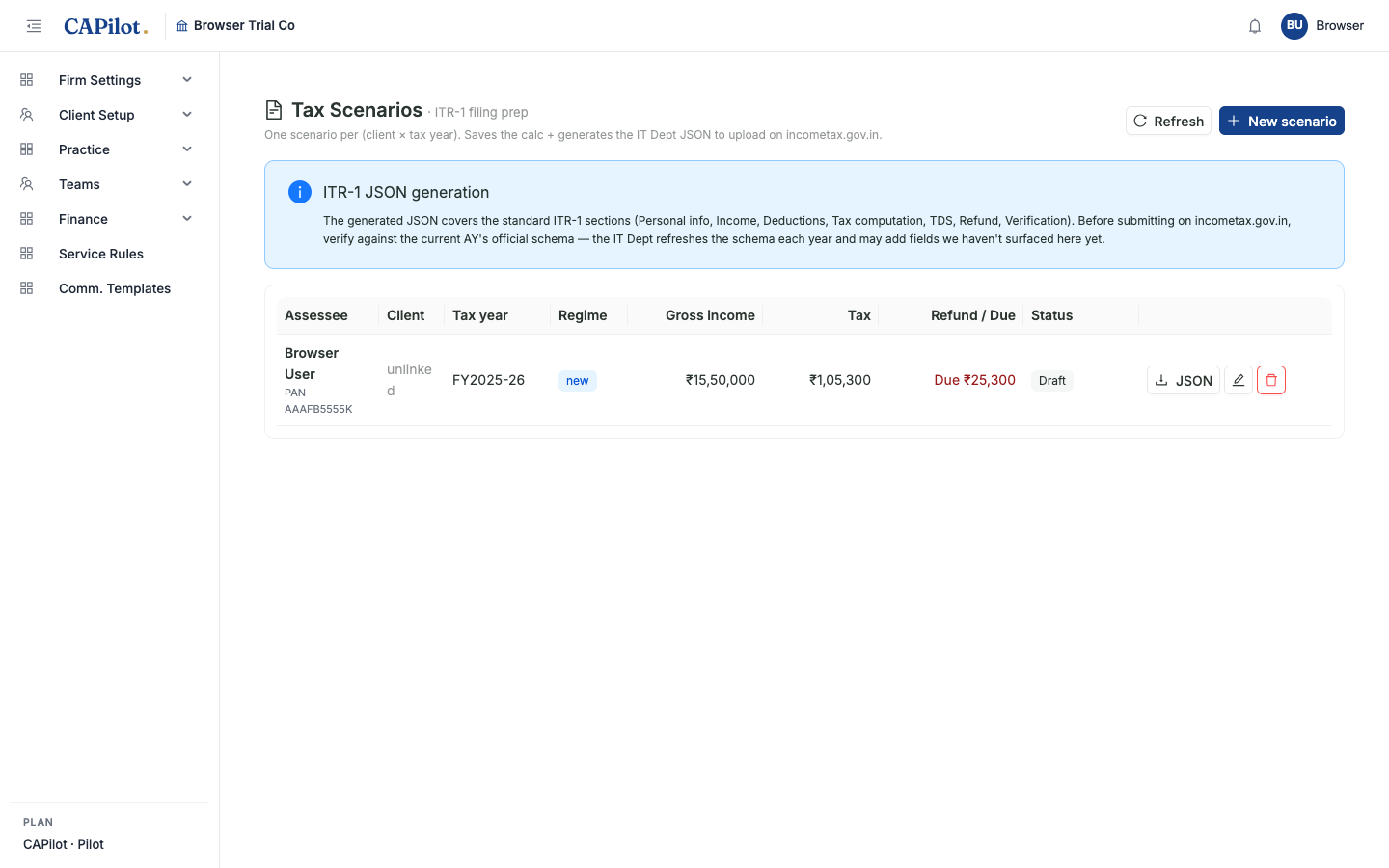Create a New scenario
The width and height of the screenshot is (1389, 868).
click(1282, 121)
